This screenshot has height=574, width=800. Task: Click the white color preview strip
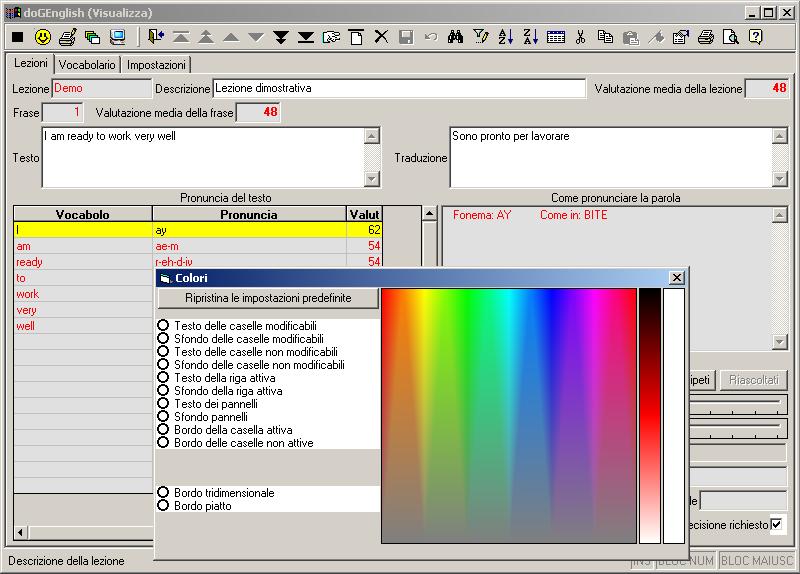pos(674,416)
